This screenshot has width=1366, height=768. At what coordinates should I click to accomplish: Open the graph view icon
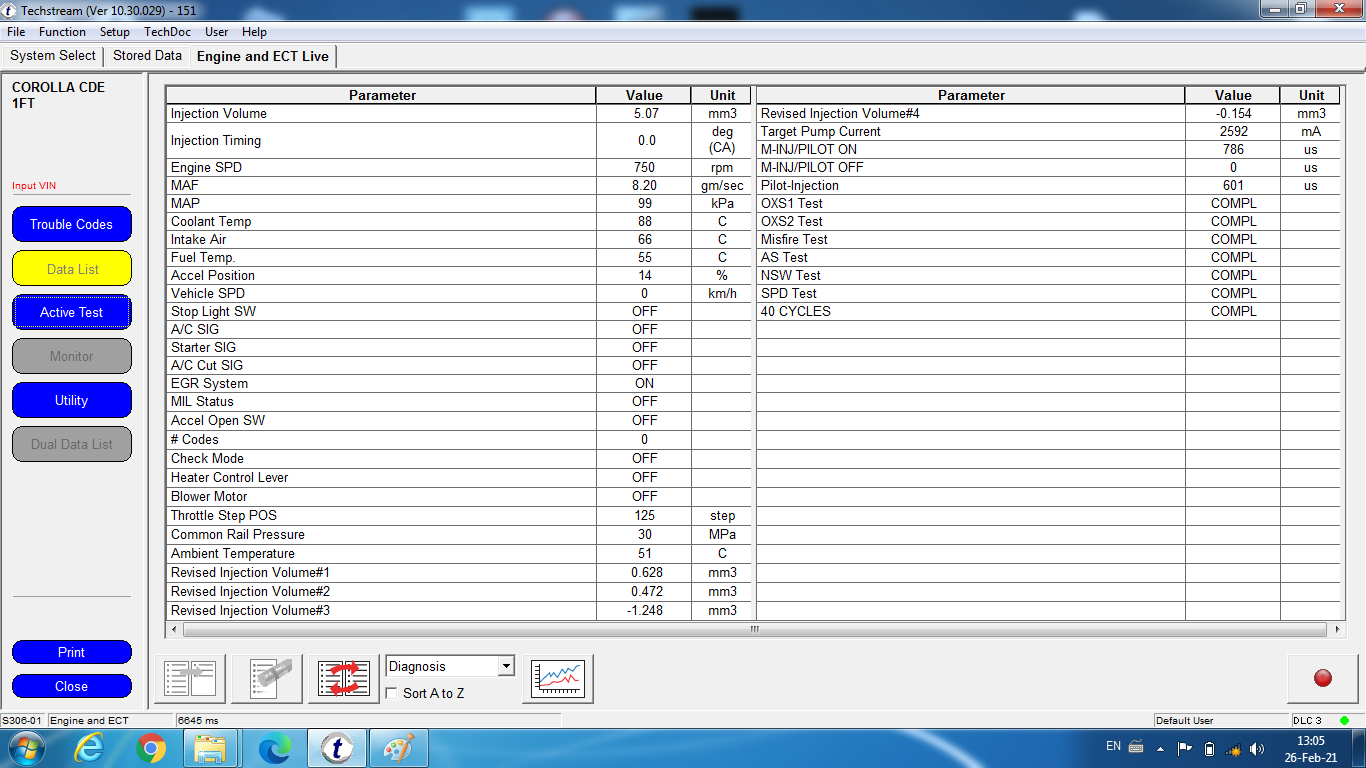tap(558, 679)
